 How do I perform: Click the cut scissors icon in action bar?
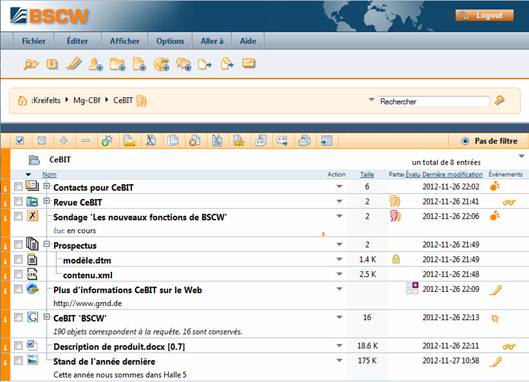(x=217, y=141)
